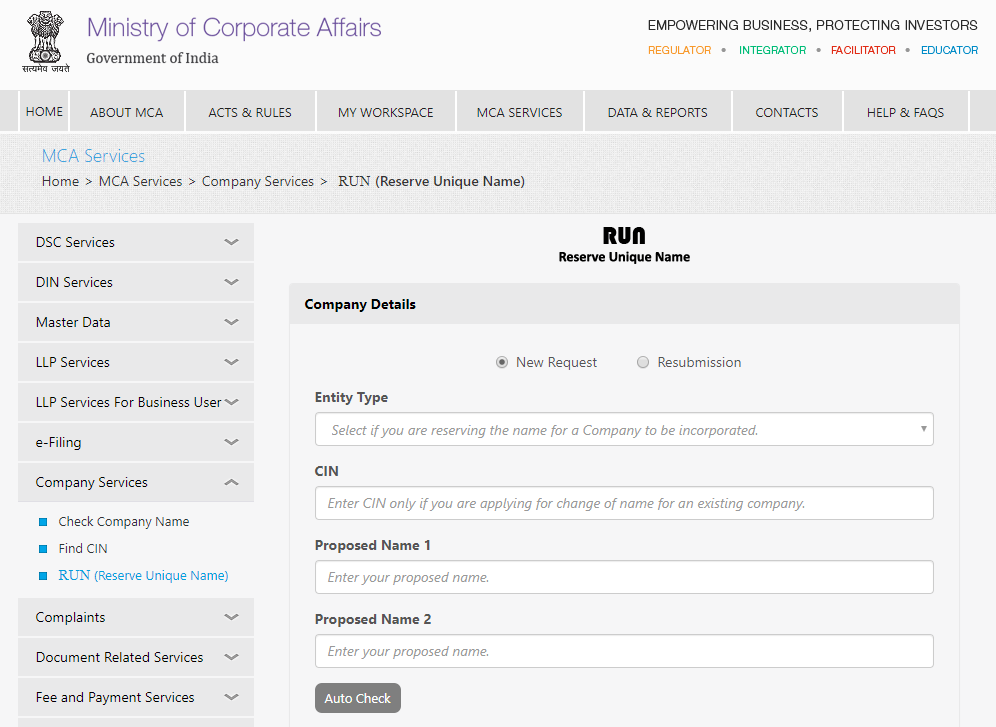Go to Home in the breadcrumb
996x727 pixels.
click(60, 182)
